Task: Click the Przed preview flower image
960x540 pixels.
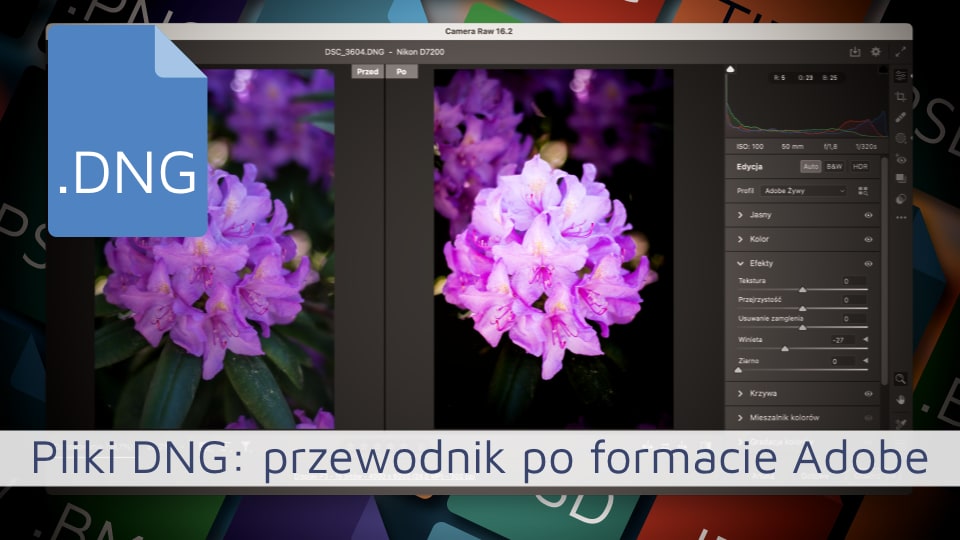Action: click(214, 249)
